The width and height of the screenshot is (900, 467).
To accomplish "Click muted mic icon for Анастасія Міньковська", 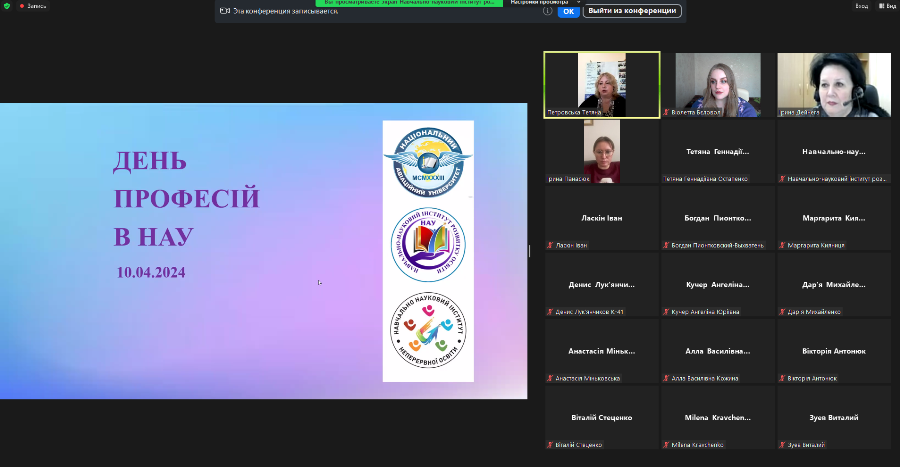I will [x=550, y=379].
